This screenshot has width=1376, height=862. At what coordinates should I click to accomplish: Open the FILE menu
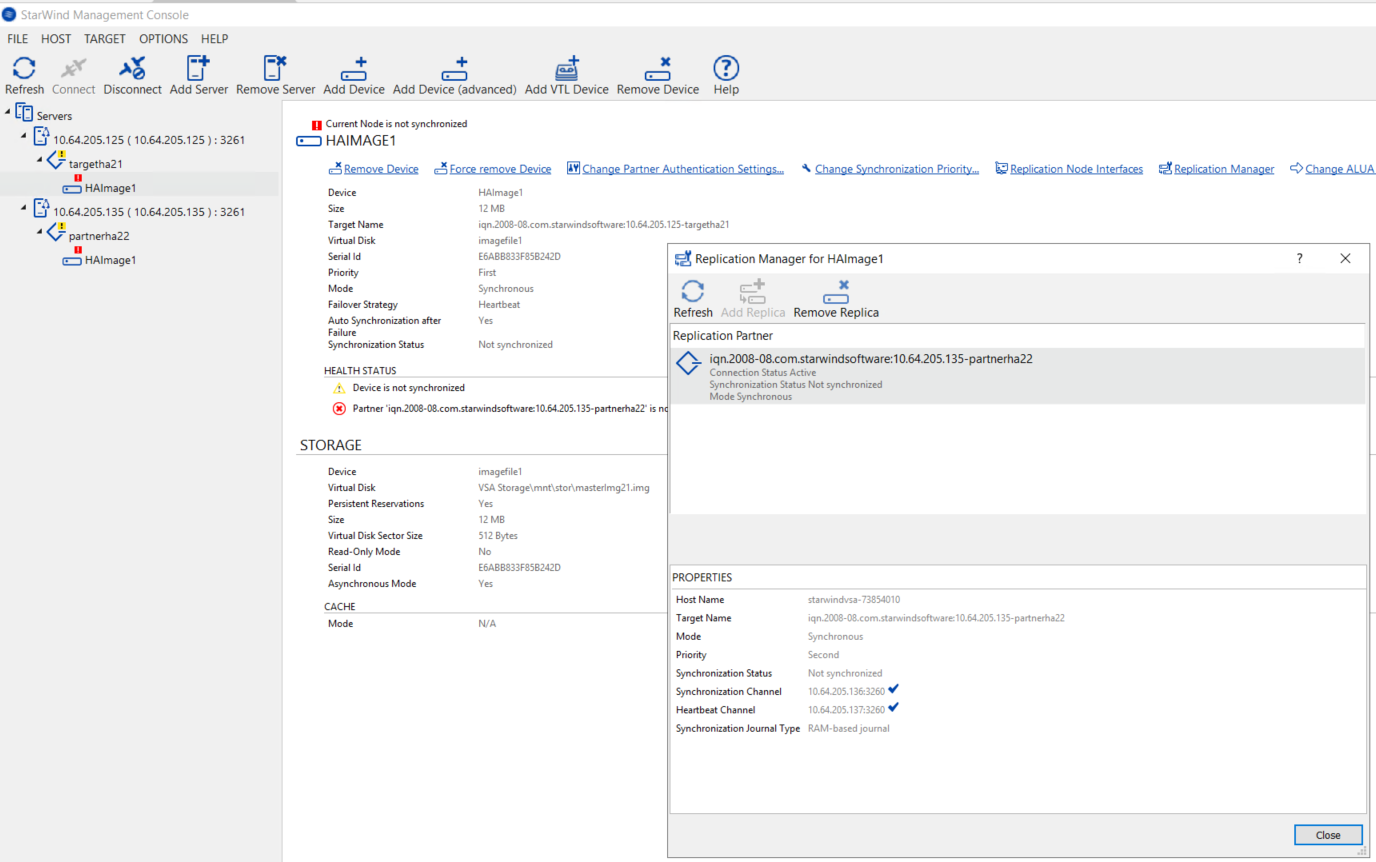coord(18,39)
